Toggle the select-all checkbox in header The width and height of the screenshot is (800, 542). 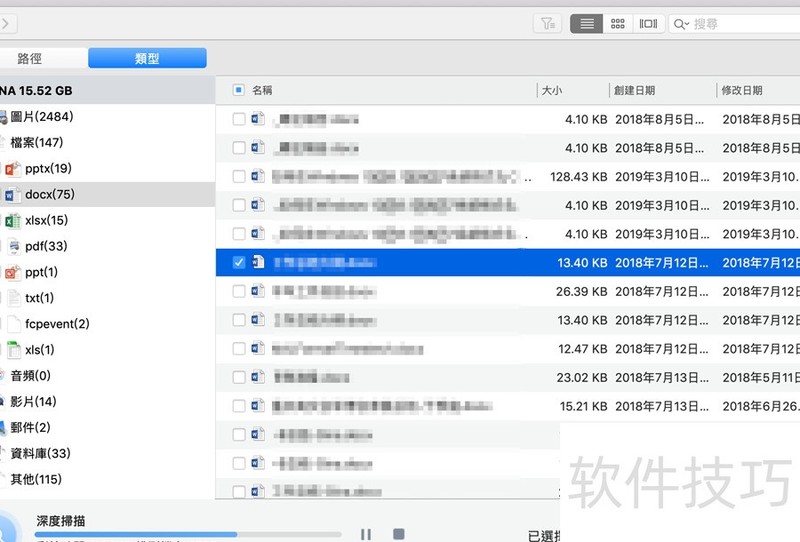click(x=238, y=90)
